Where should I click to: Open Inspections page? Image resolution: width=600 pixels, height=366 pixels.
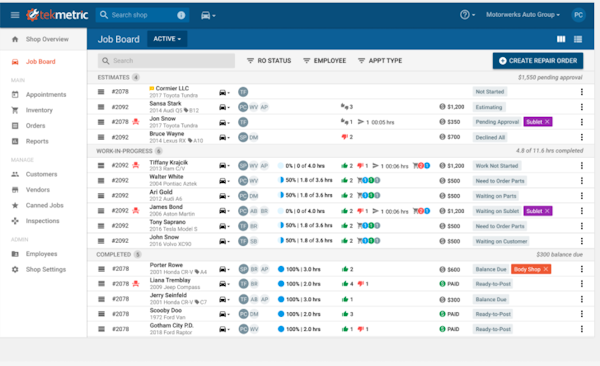42,221
